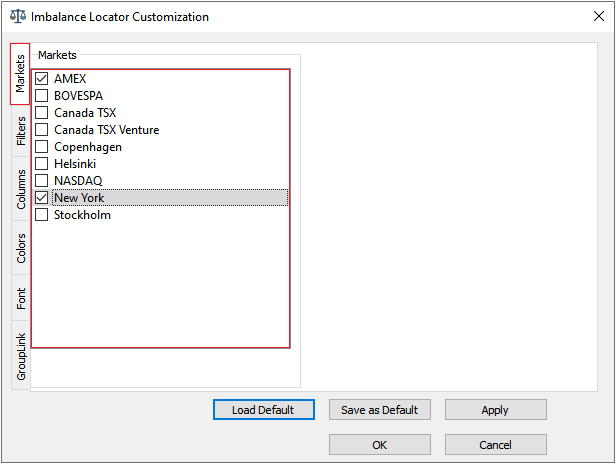Enable the Stockholm market checkbox
The width and height of the screenshot is (616, 464).
[42, 215]
